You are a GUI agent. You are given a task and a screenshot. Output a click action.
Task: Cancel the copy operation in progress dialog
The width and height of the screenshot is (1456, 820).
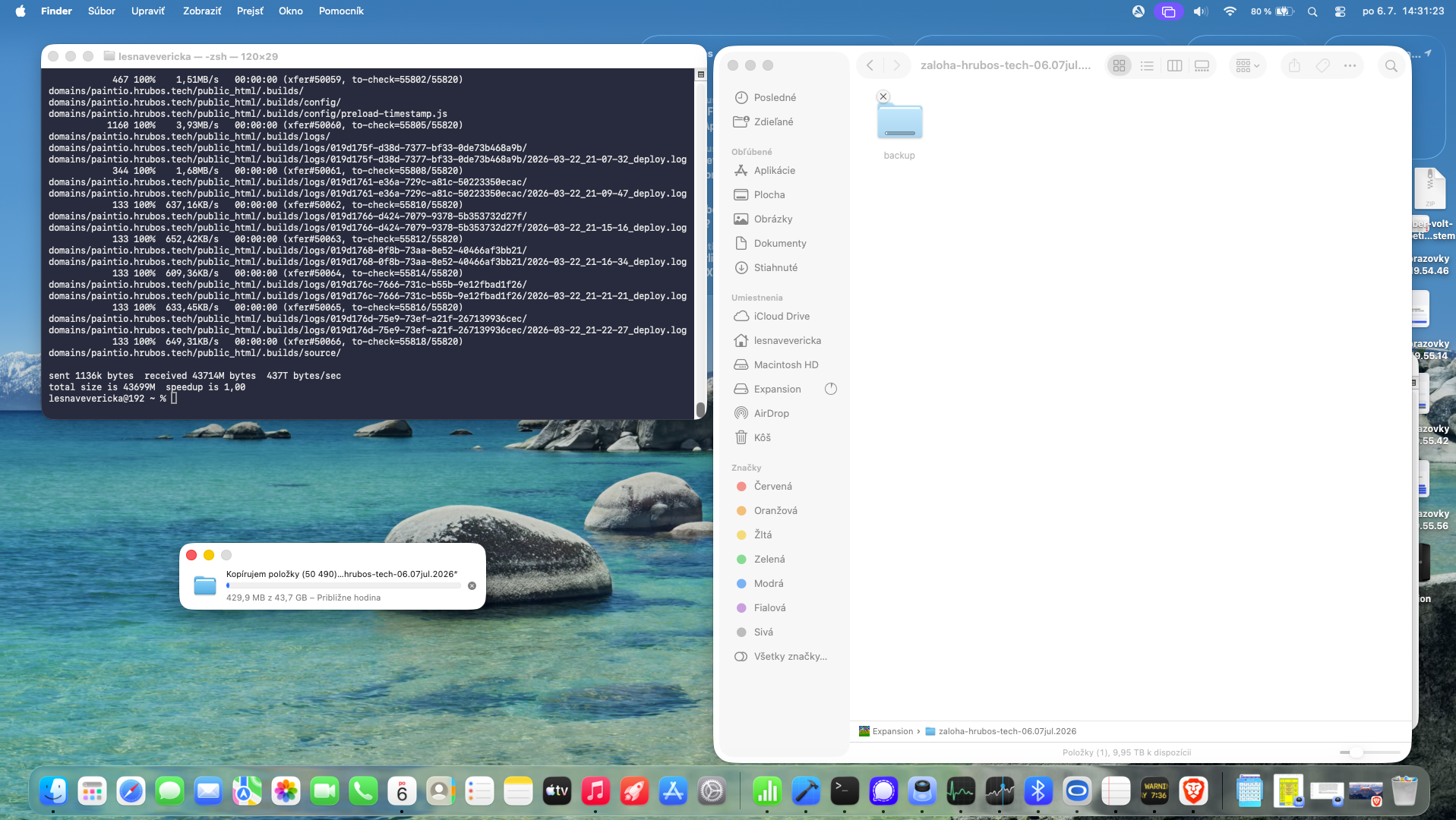[472, 585]
